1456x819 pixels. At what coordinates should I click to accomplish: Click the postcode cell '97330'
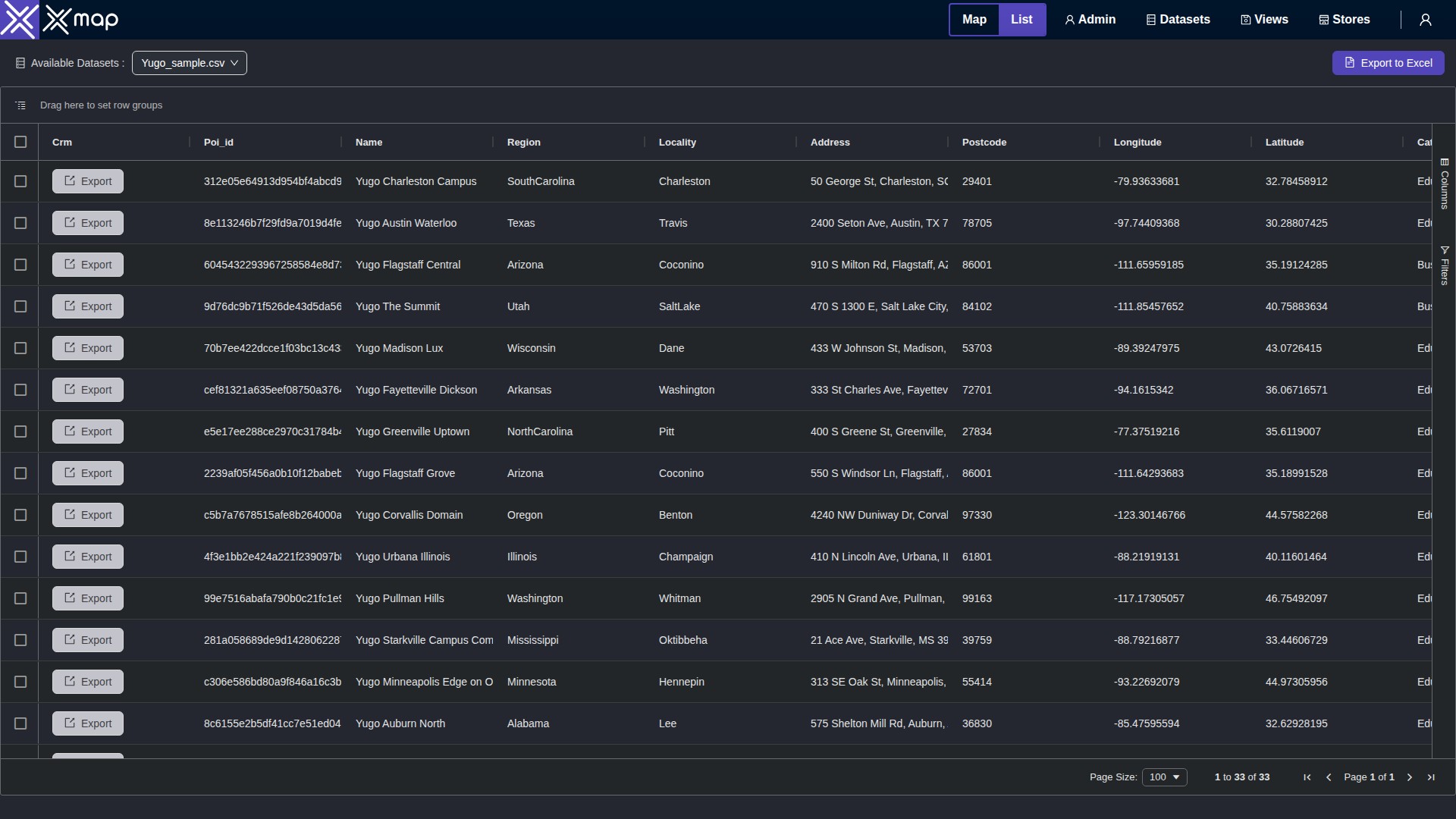click(x=977, y=515)
